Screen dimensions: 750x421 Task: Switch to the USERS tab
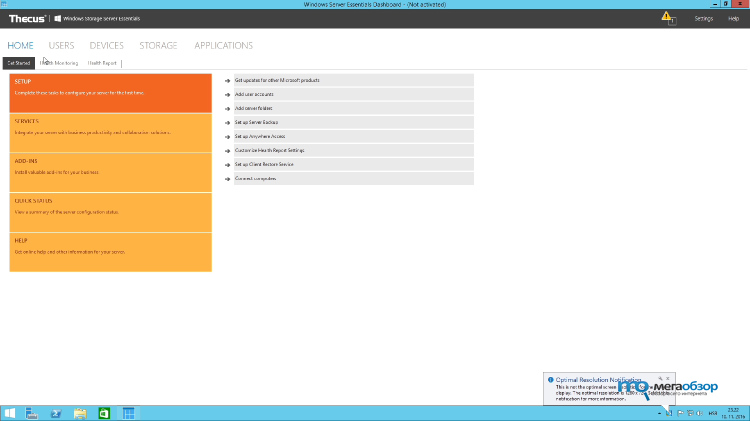coord(61,45)
